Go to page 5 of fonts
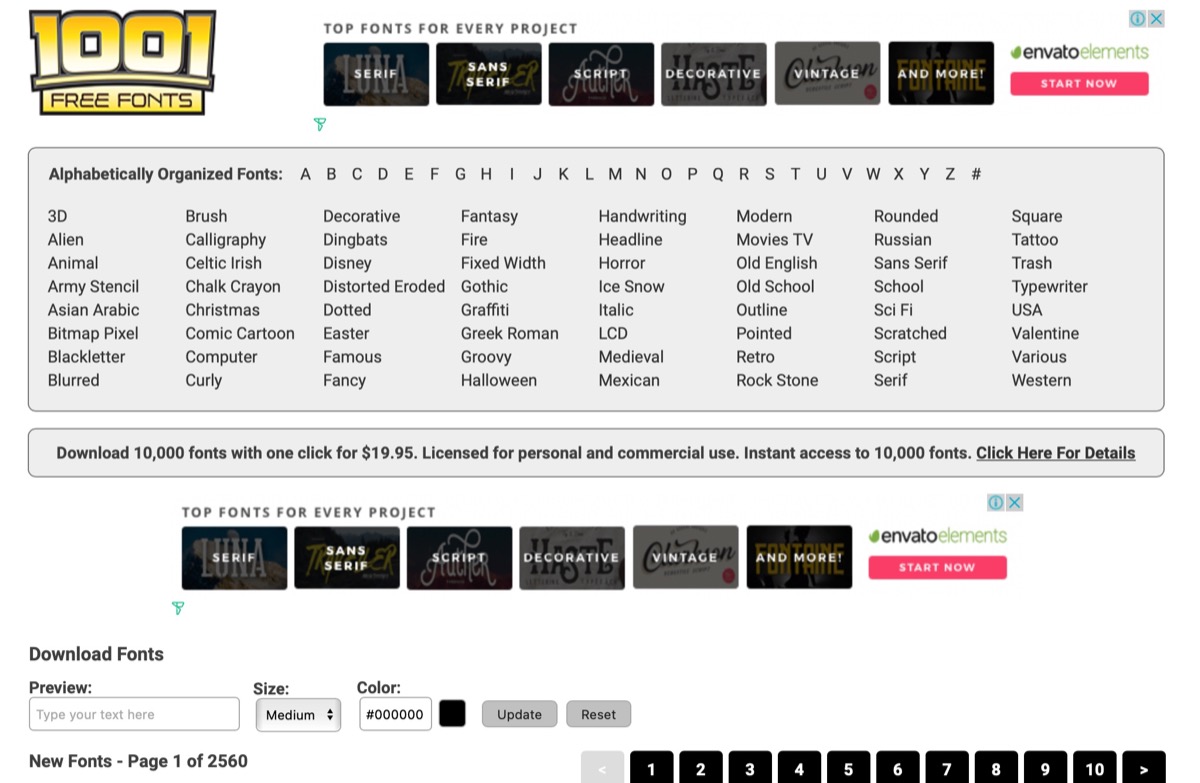1200x783 pixels. 848,768
